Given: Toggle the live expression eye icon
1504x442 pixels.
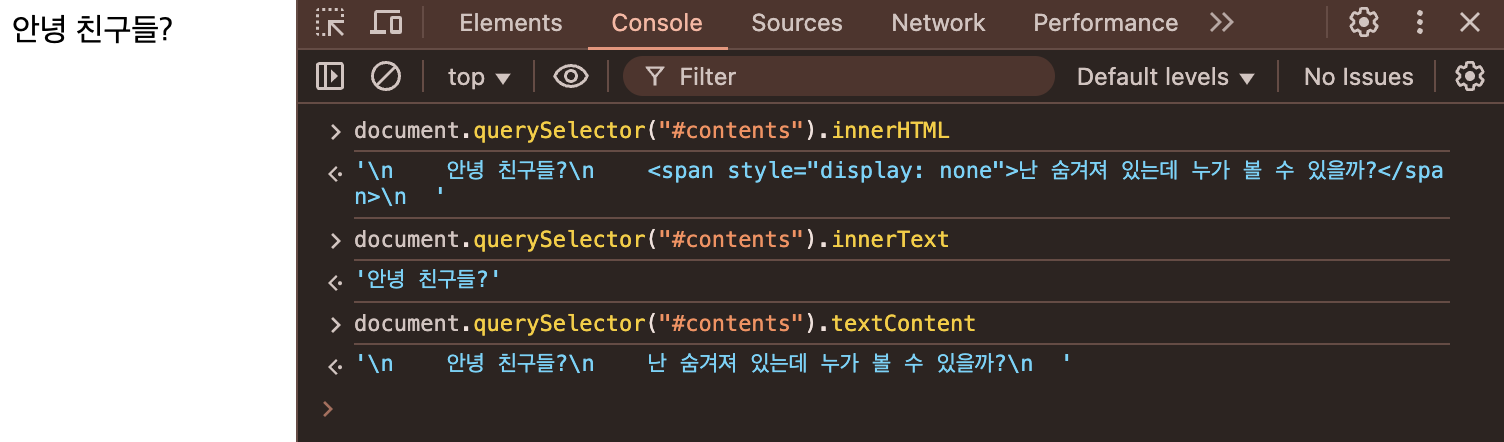Looking at the screenshot, I should 571,77.
